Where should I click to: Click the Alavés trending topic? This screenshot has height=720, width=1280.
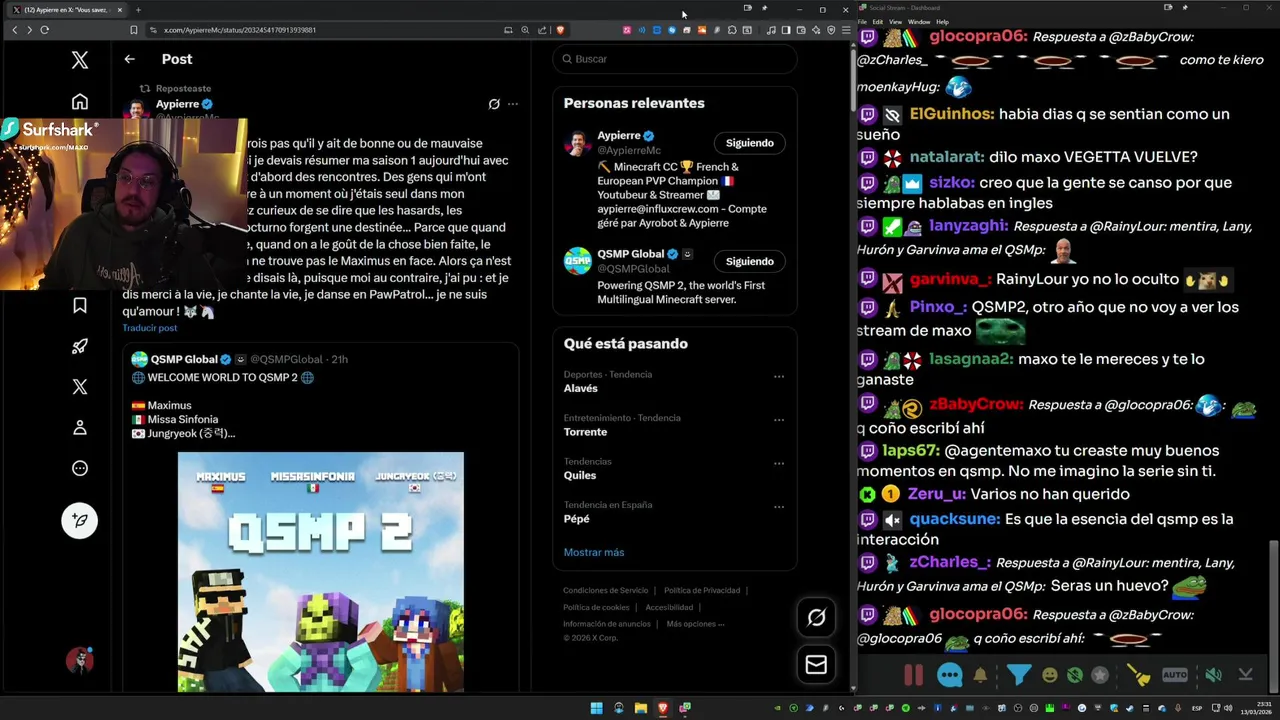coord(580,388)
